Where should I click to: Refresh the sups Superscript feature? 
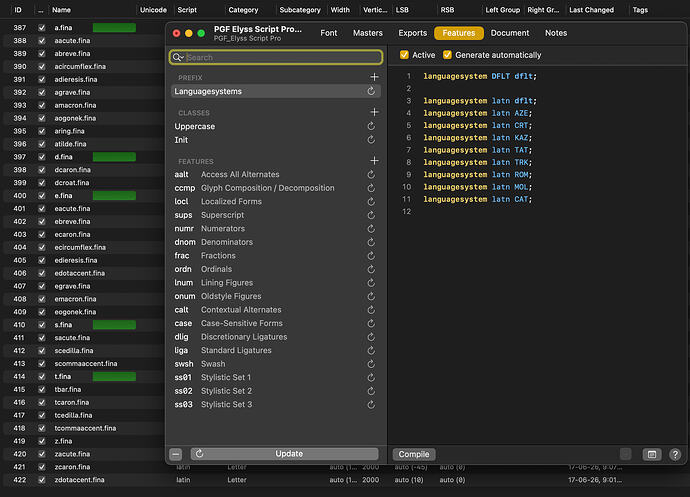pos(371,215)
